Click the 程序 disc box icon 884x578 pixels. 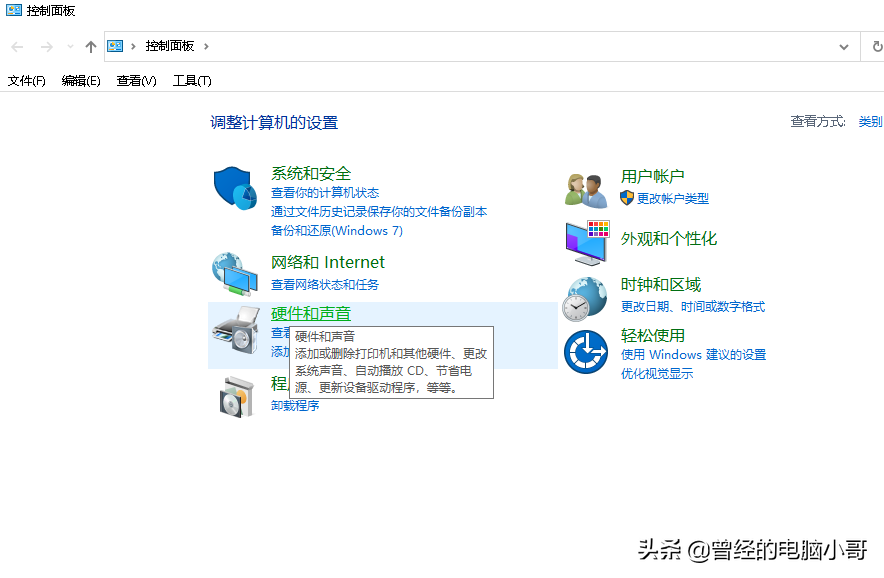point(237,397)
